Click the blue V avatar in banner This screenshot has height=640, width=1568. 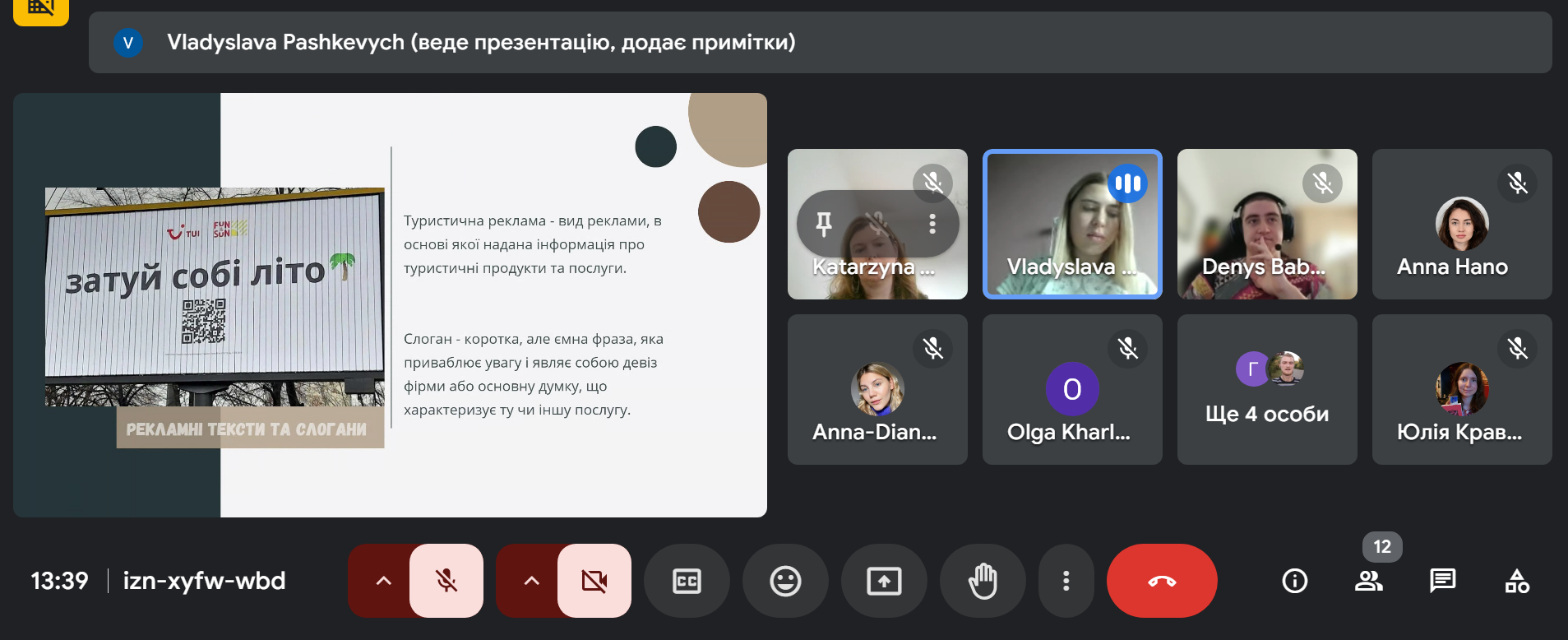(x=128, y=43)
